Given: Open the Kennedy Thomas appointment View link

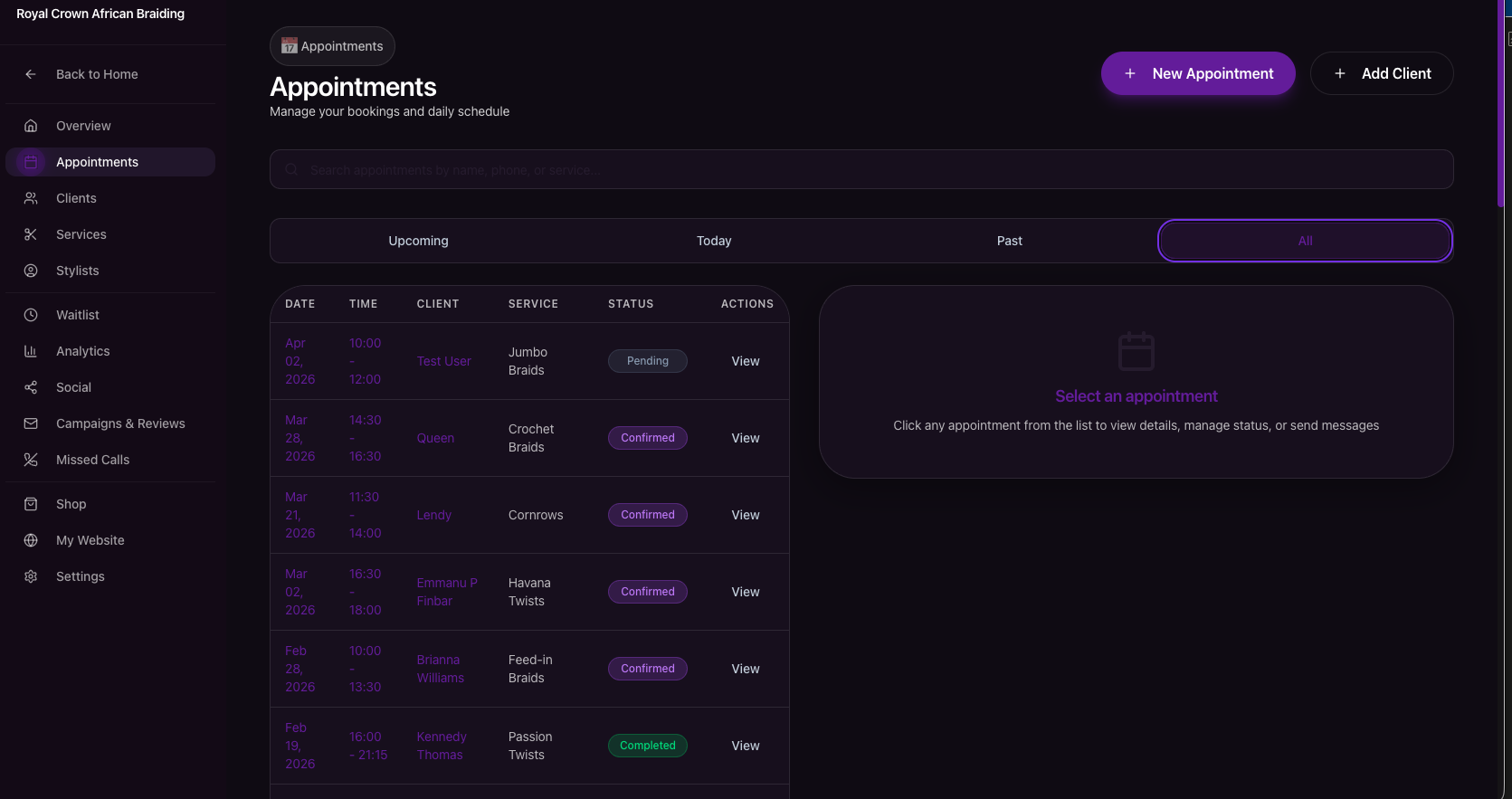Looking at the screenshot, I should click(x=745, y=746).
